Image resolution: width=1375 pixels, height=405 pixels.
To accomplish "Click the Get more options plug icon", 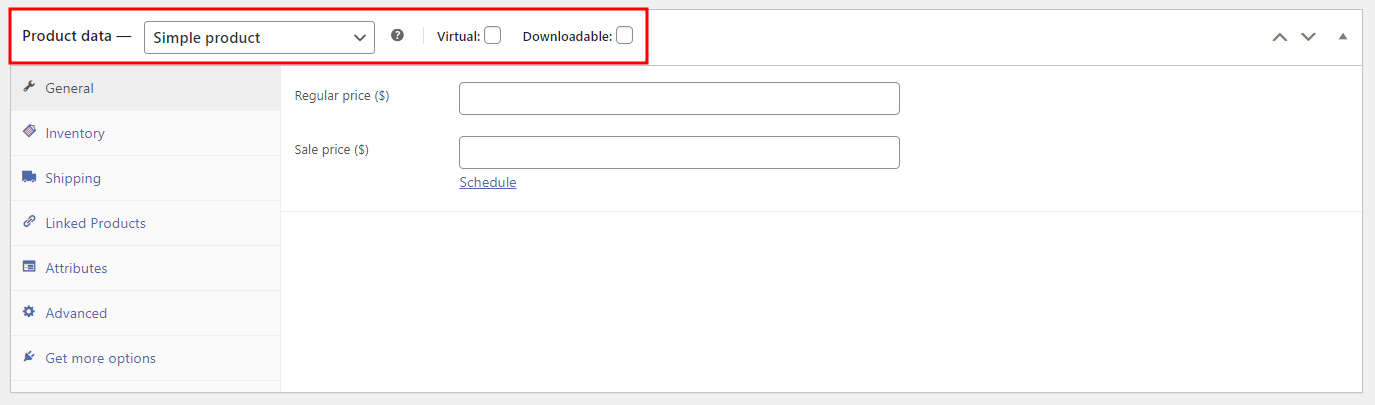I will coord(29,357).
